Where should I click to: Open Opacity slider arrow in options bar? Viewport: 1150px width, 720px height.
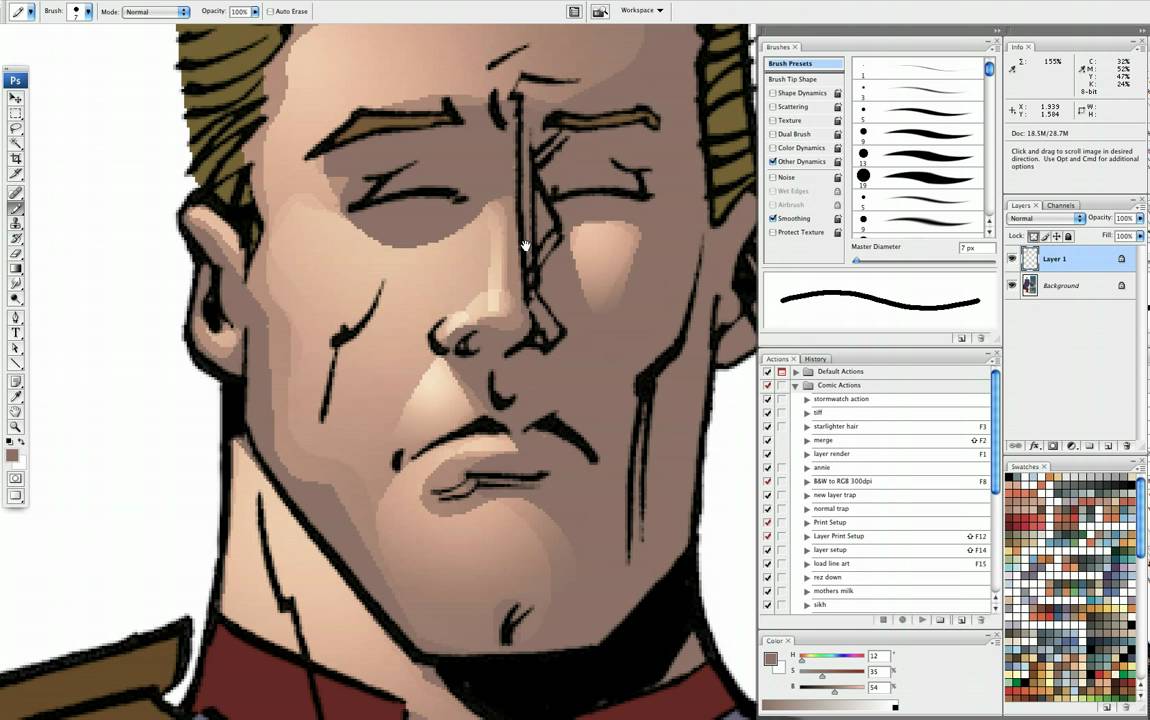pos(255,12)
